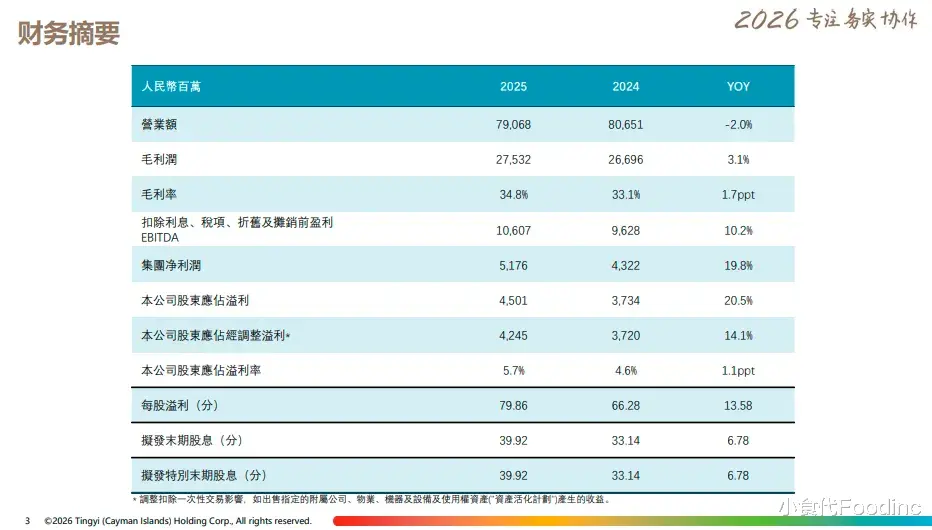This screenshot has width=932, height=530.
Task: Click EBITDA value 10,607
Action: [514, 231]
